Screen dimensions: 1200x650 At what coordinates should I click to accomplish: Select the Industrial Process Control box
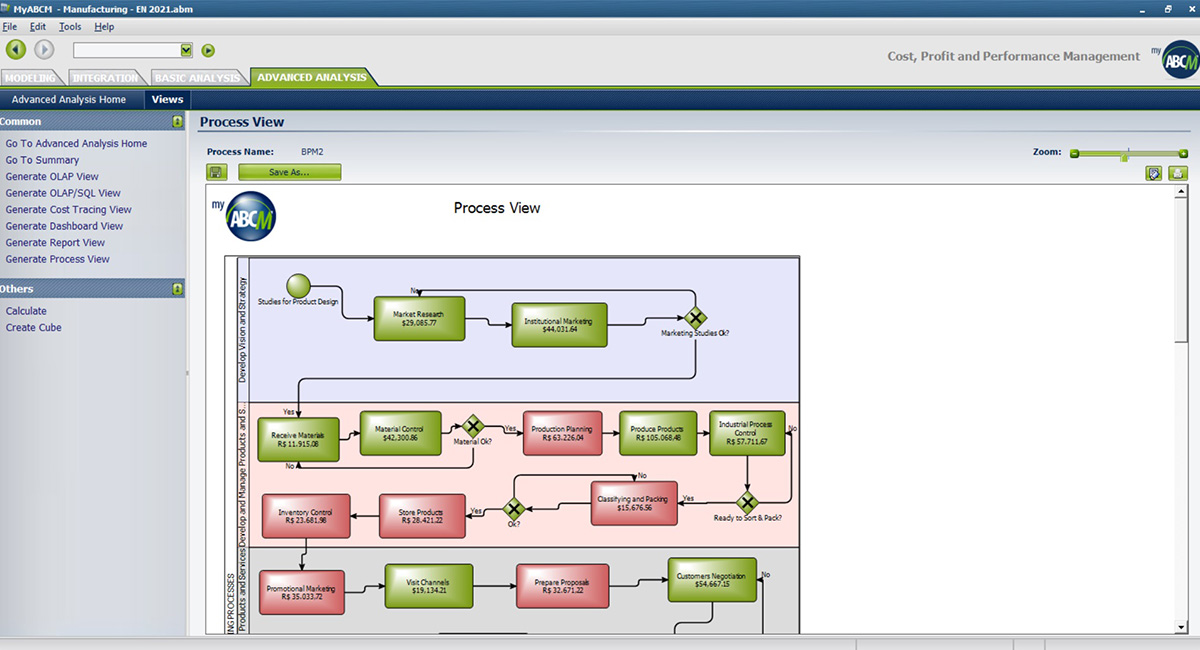click(x=747, y=433)
